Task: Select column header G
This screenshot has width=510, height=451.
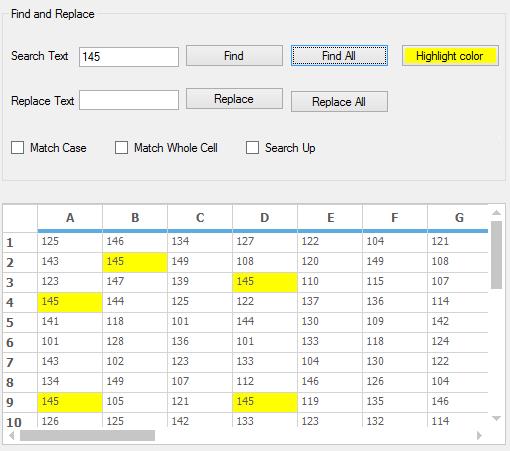Action: [x=459, y=218]
